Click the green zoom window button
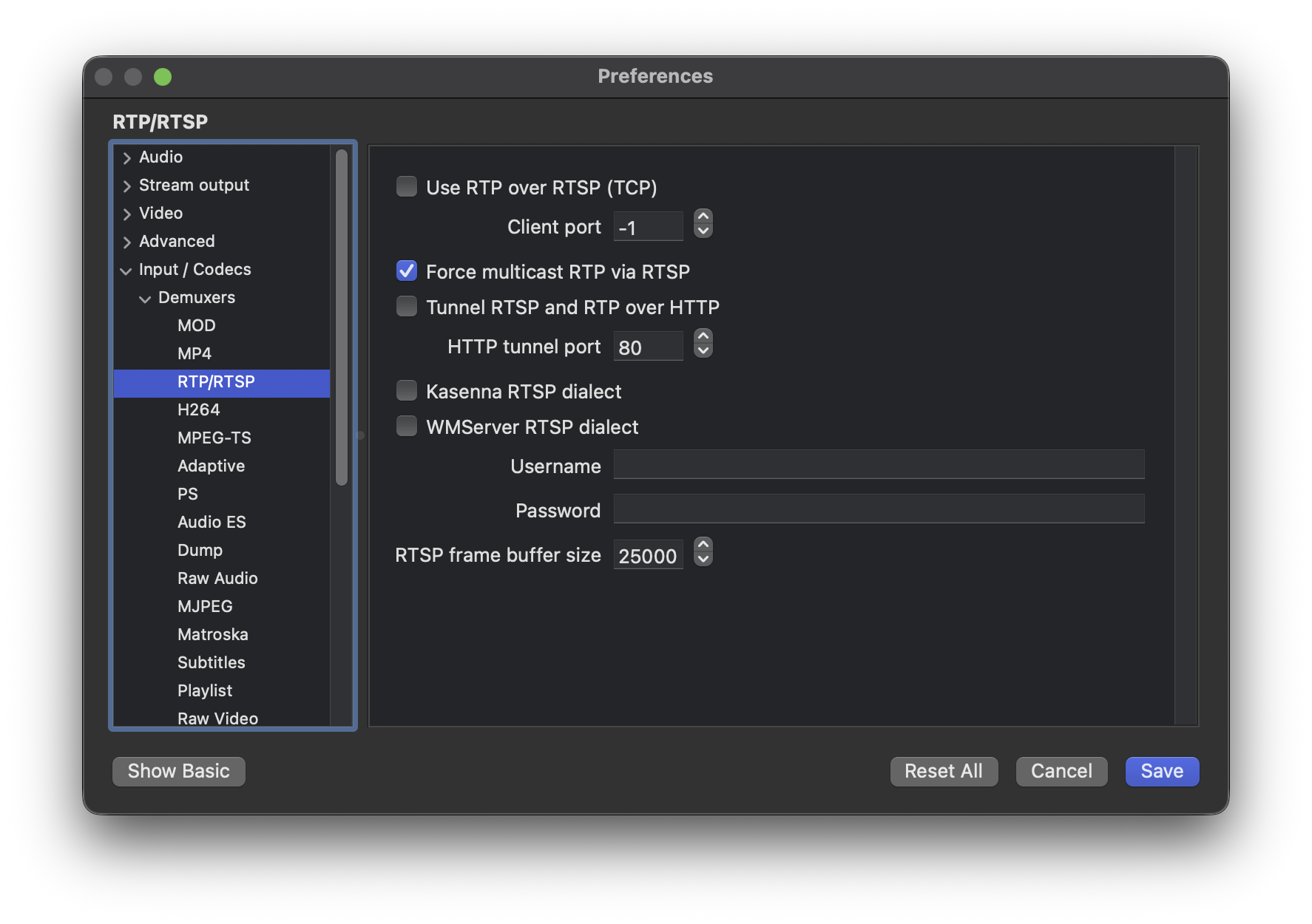 163,77
